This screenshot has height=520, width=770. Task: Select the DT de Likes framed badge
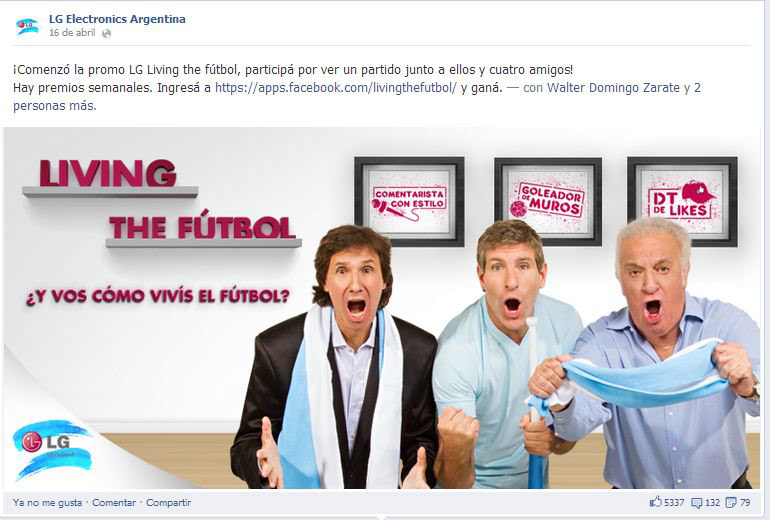682,201
